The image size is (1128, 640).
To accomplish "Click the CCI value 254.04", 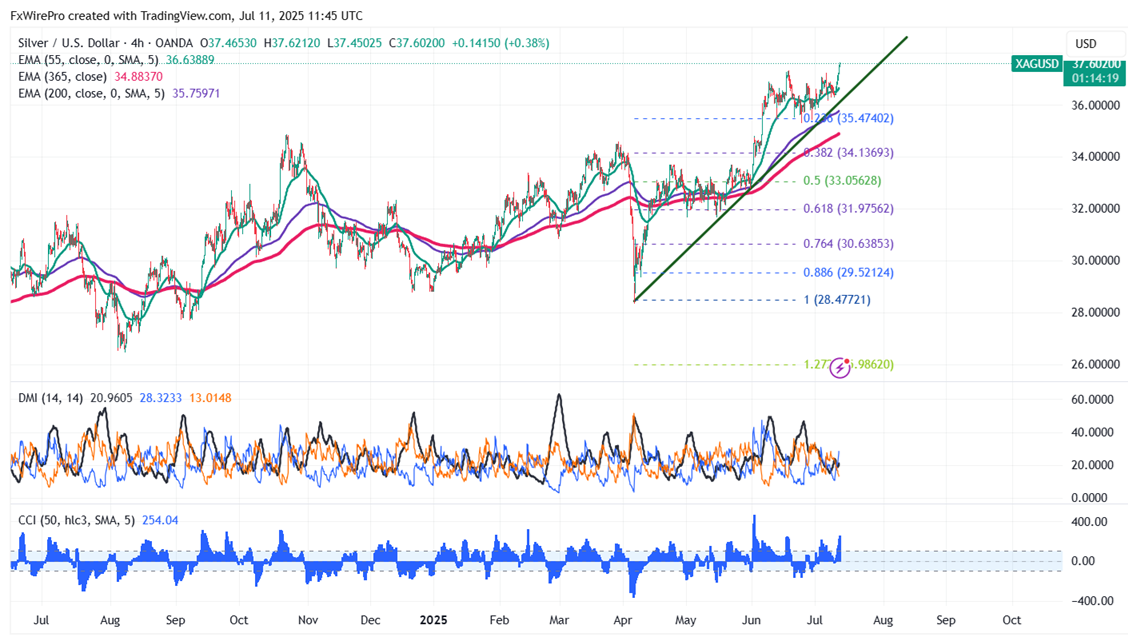I will (x=160, y=520).
